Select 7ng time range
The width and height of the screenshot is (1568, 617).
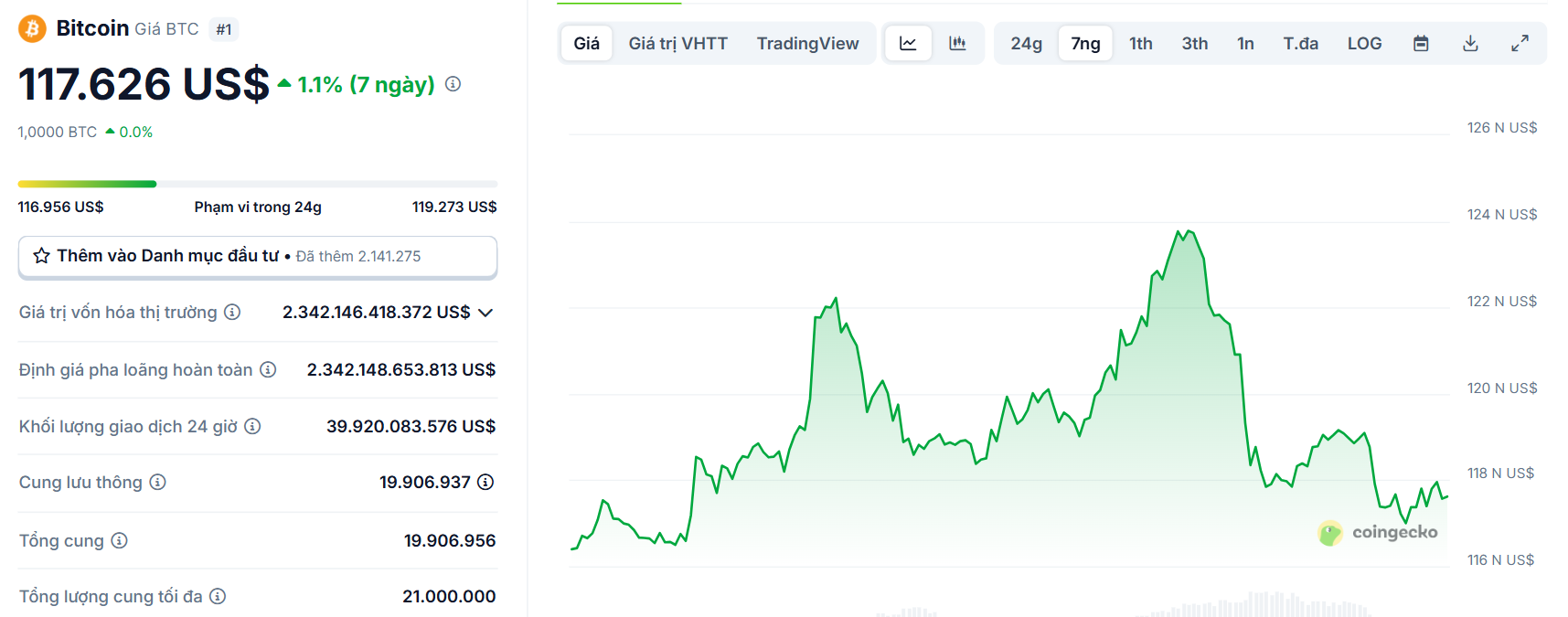(x=1085, y=43)
